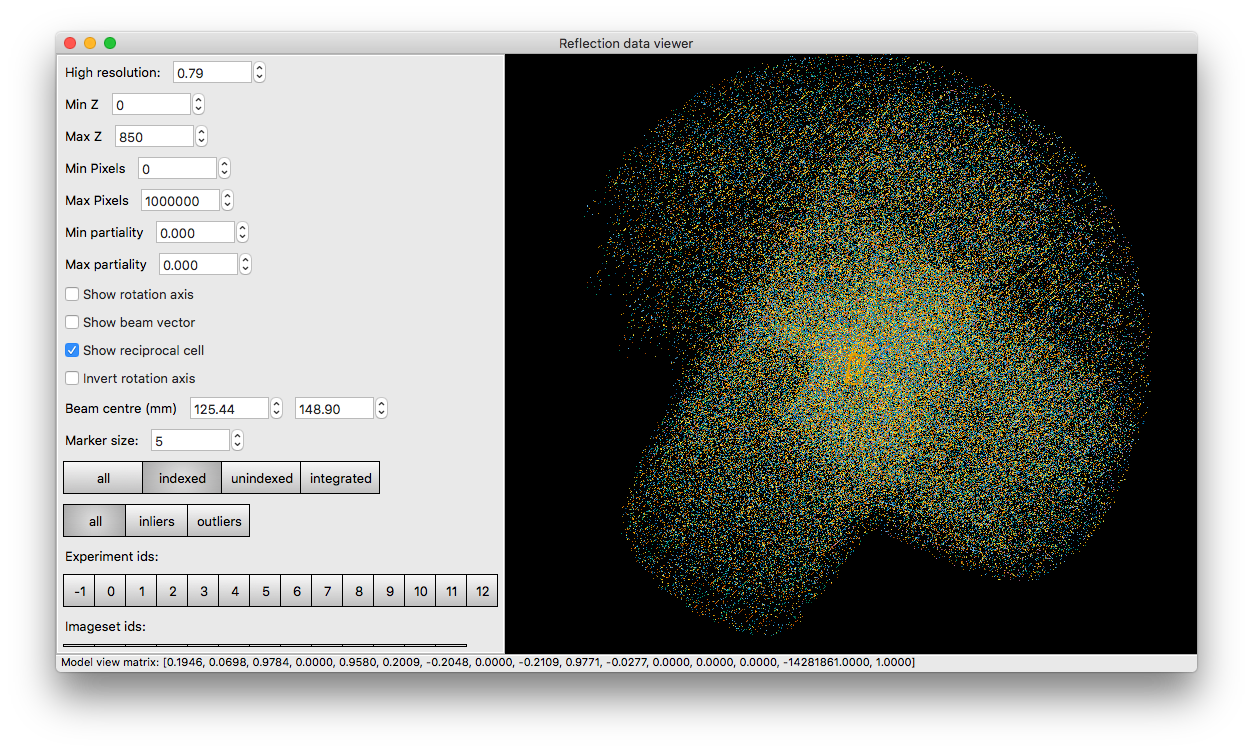The width and height of the screenshot is (1253, 752).
Task: Adjust spinner beside Beam centre 125.44
Action: click(277, 408)
